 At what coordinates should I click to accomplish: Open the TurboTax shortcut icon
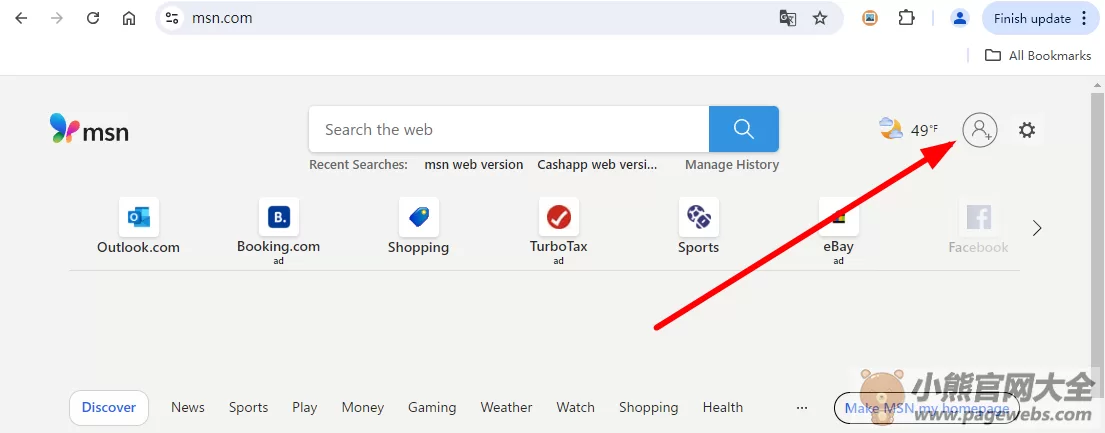(x=559, y=217)
